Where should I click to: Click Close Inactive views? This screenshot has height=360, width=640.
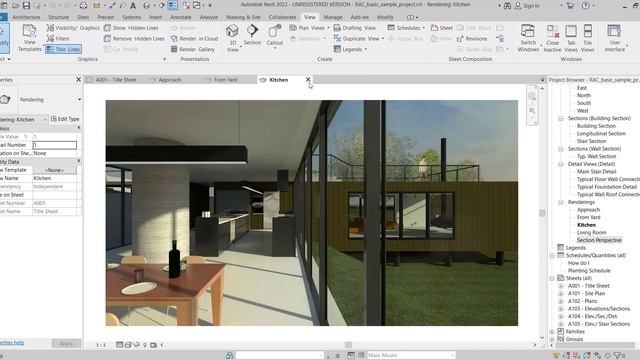[552, 38]
